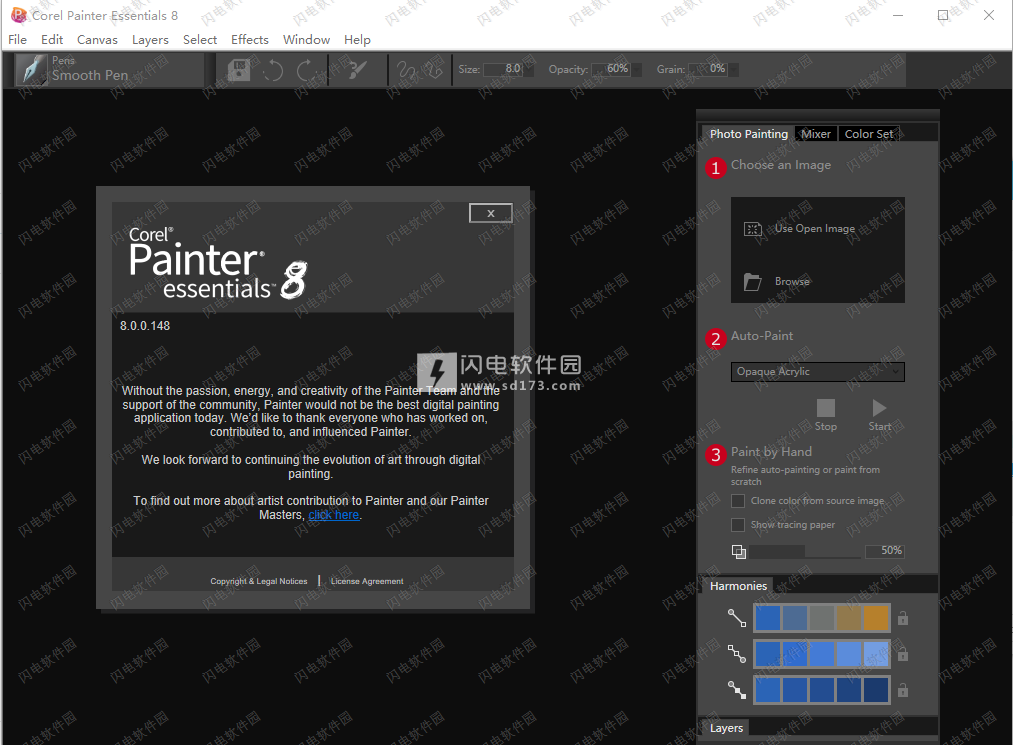Image resolution: width=1013 pixels, height=745 pixels.
Task: Switch to the Mixer tab
Action: click(816, 134)
